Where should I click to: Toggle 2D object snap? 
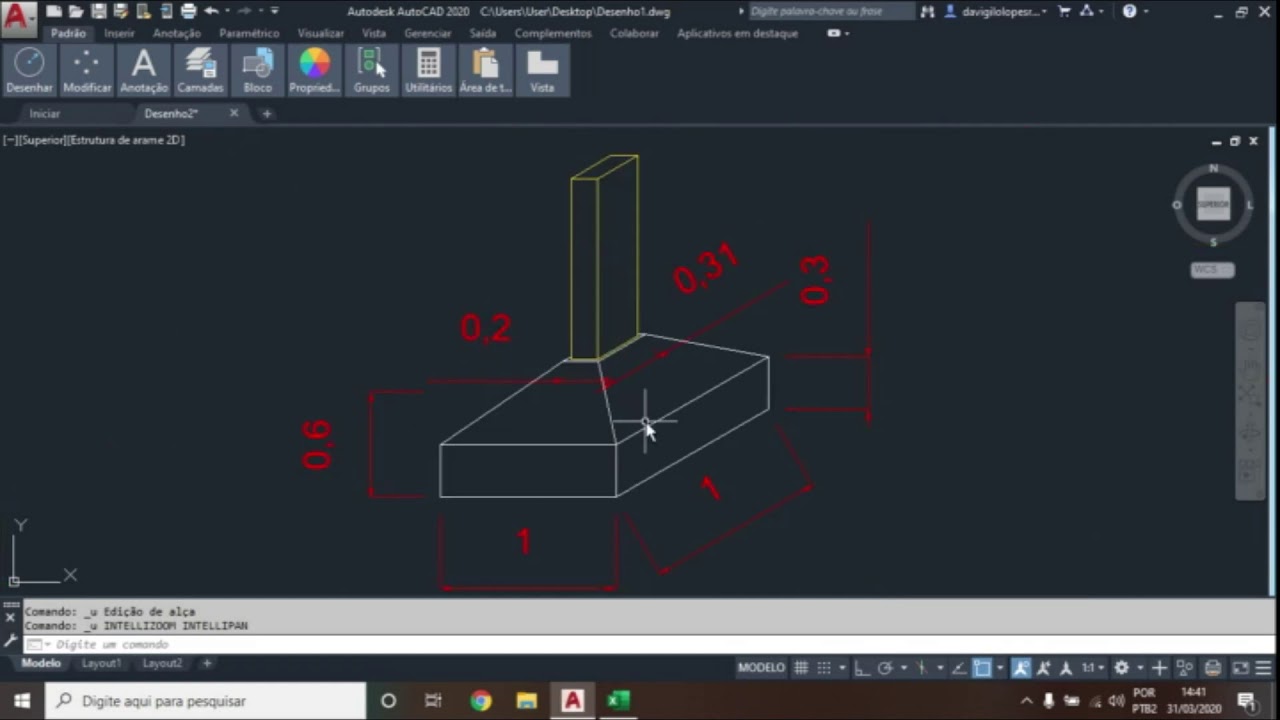click(x=982, y=668)
